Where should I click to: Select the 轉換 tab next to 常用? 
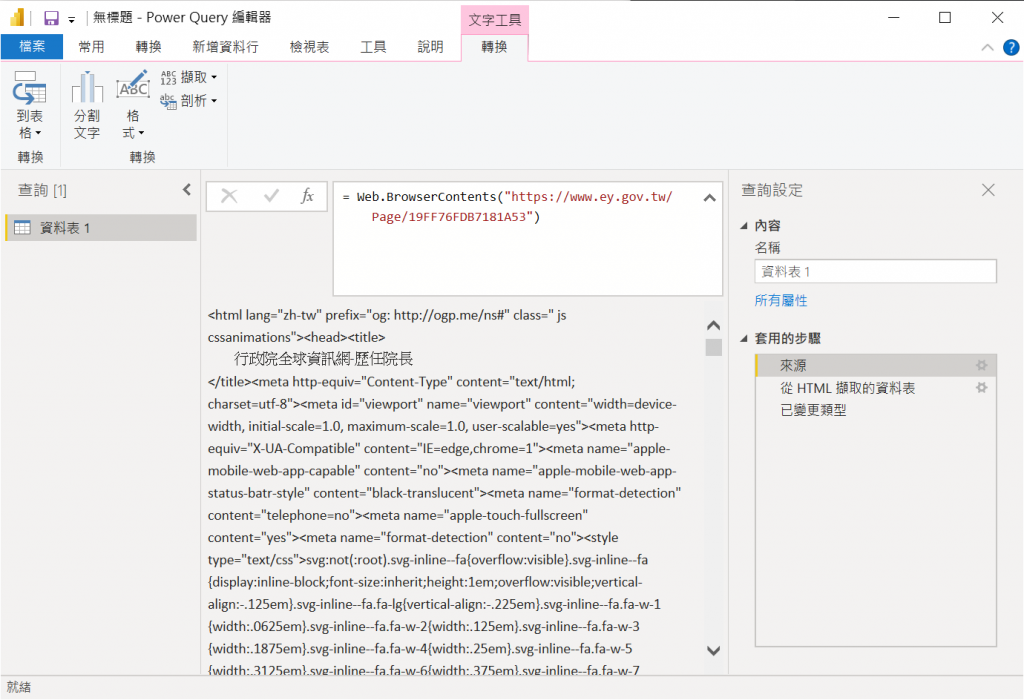click(x=148, y=46)
